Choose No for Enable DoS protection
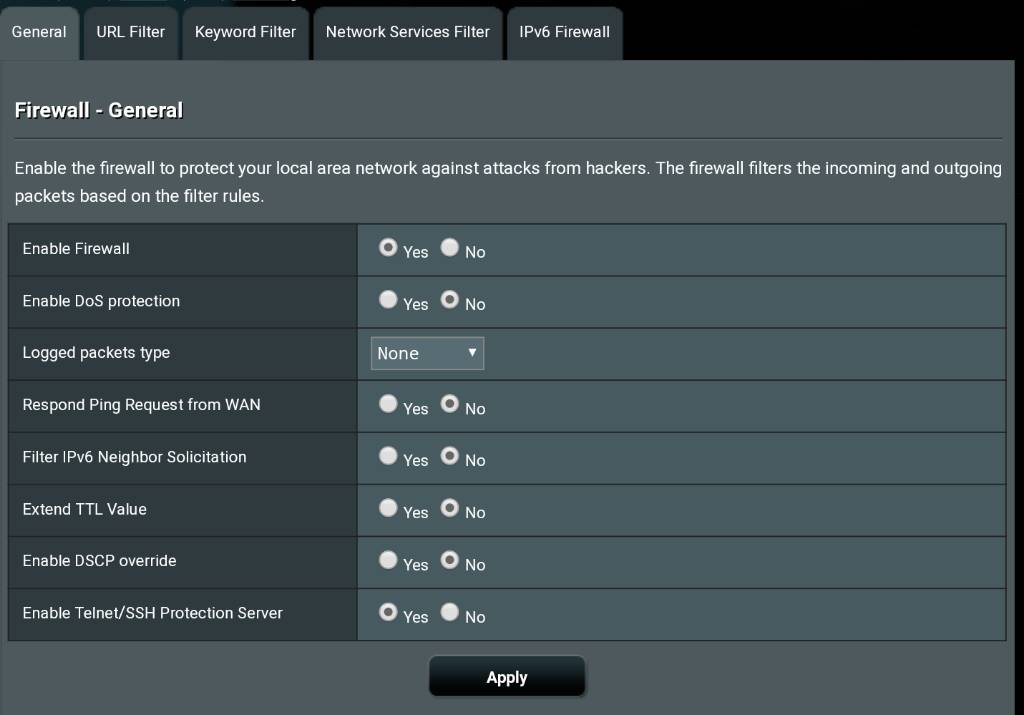The width and height of the screenshot is (1024, 715). 450,300
